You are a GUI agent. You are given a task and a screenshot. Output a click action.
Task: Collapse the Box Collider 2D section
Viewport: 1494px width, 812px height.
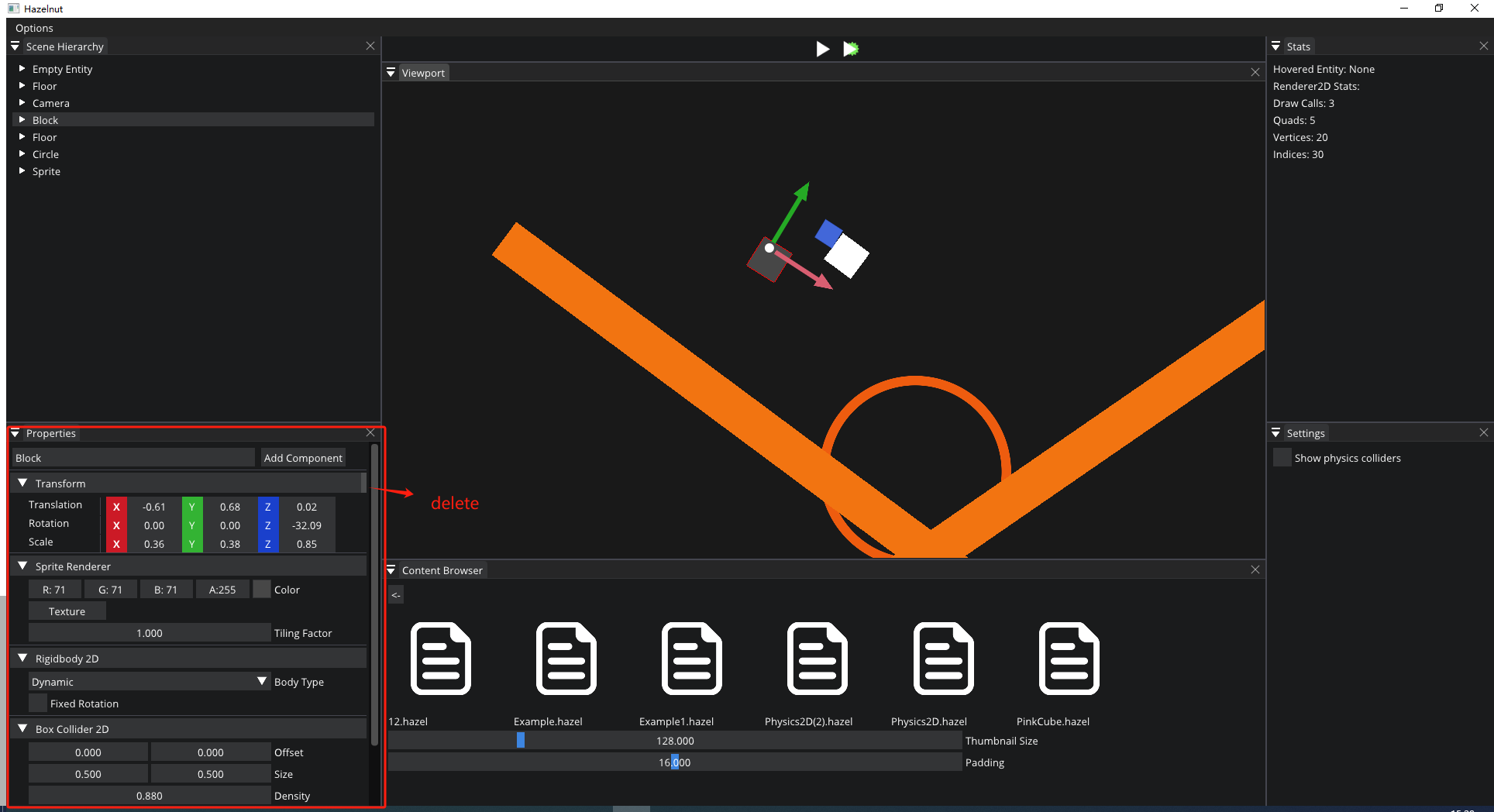[22, 728]
